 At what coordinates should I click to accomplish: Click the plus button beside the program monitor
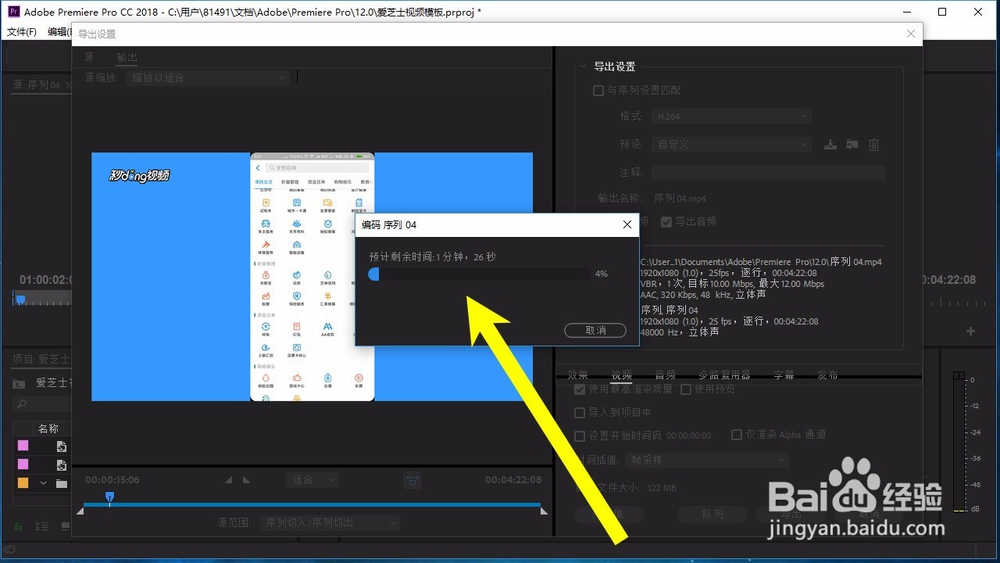pos(971,331)
